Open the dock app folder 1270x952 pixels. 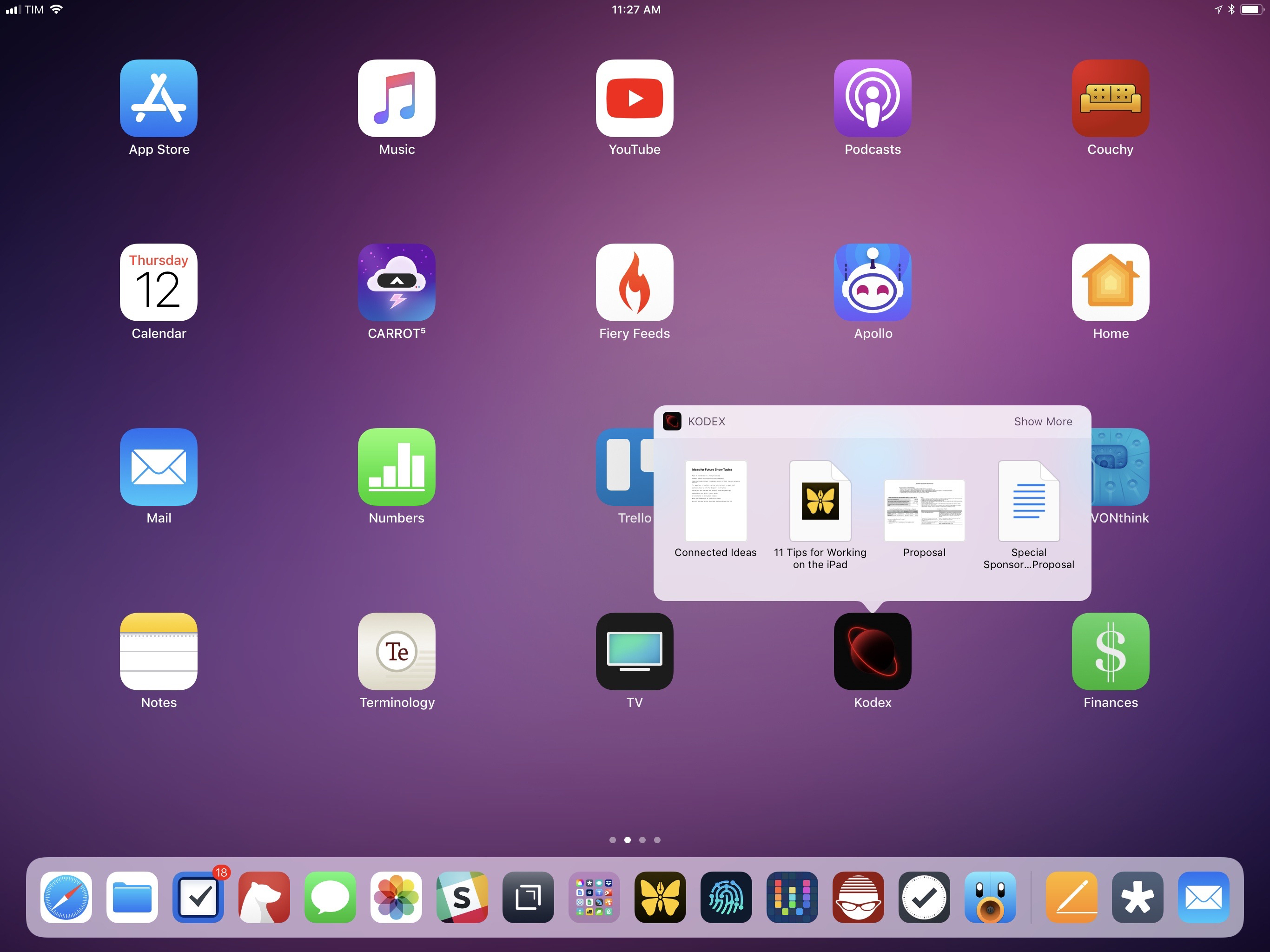click(x=594, y=897)
